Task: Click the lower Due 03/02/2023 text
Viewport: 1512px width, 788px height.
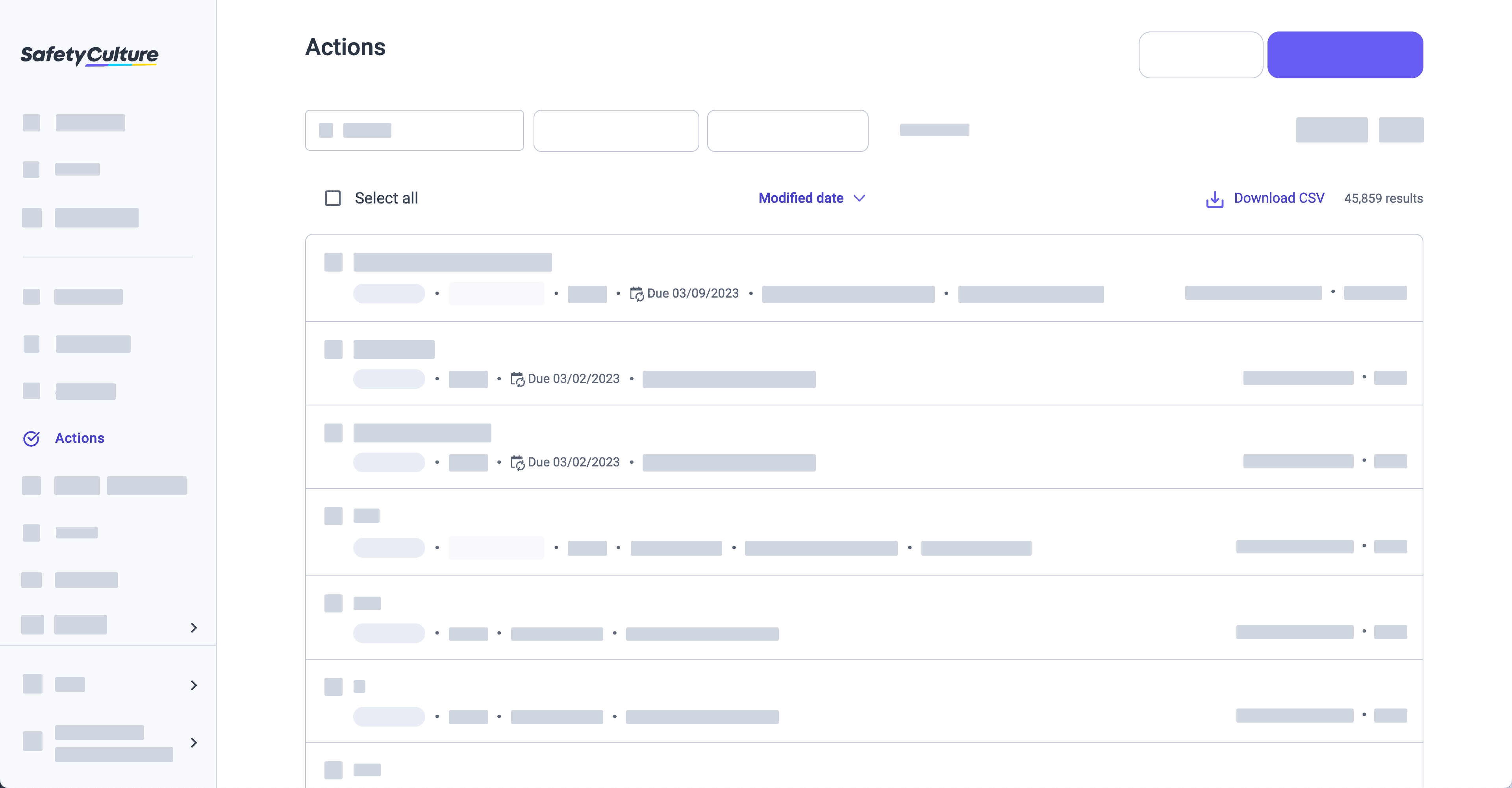Action: pos(573,462)
